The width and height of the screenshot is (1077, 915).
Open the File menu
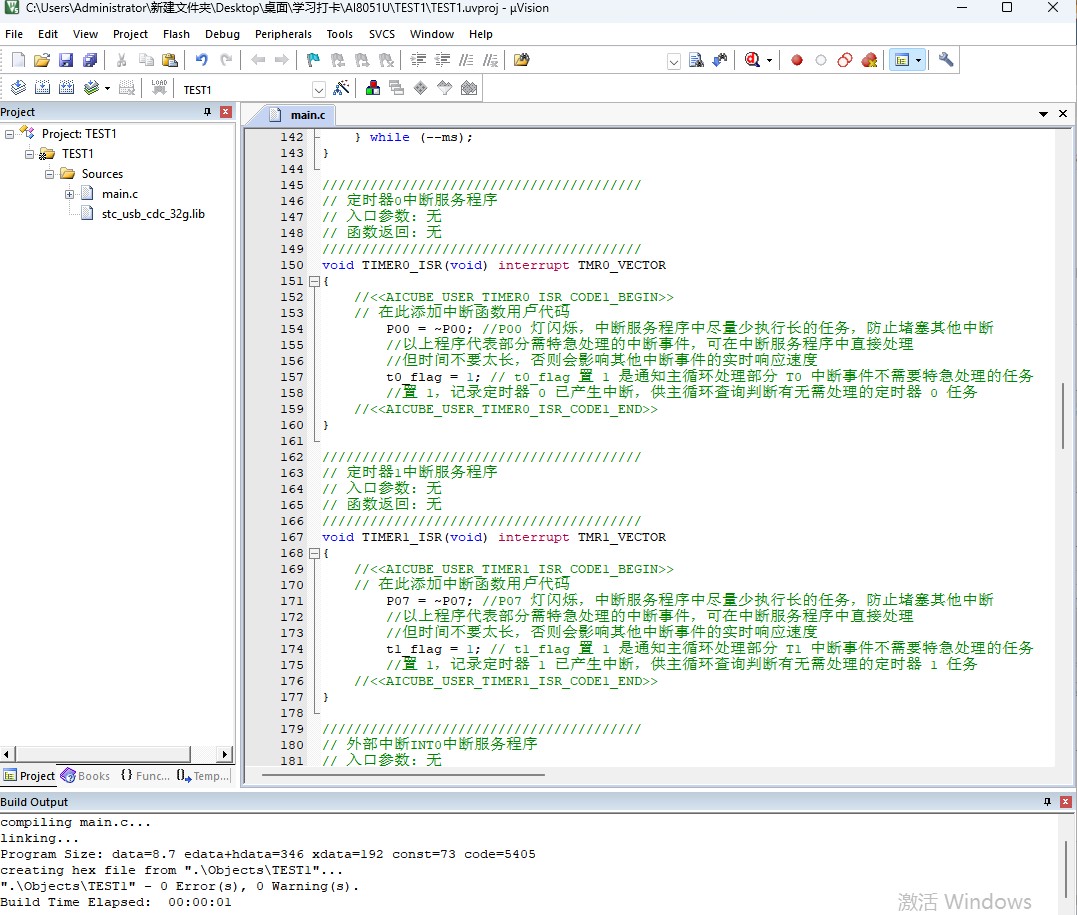[x=14, y=34]
